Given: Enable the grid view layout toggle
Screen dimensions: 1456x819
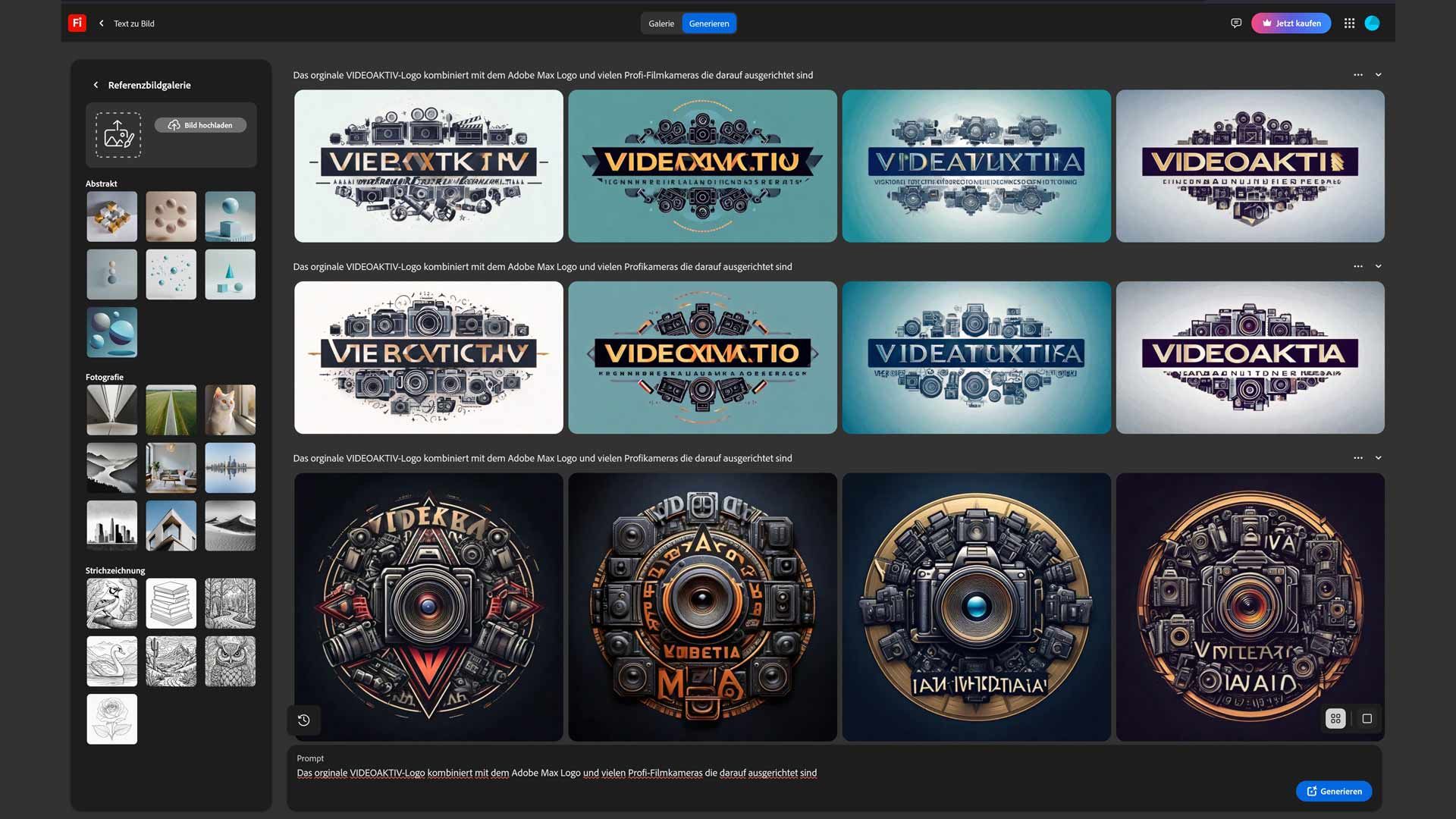Looking at the screenshot, I should pos(1335,718).
